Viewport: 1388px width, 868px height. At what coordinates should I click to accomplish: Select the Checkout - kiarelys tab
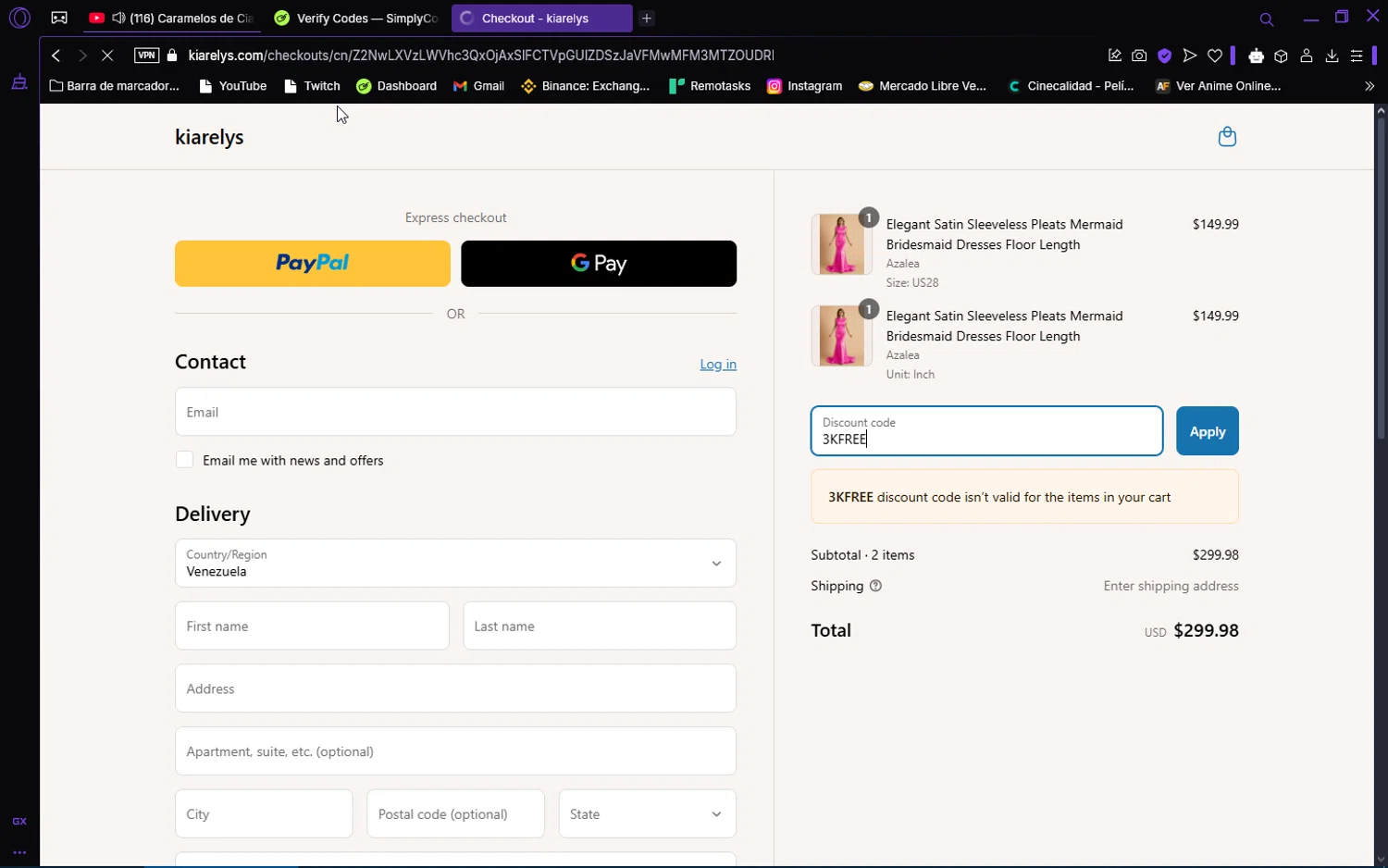[541, 19]
